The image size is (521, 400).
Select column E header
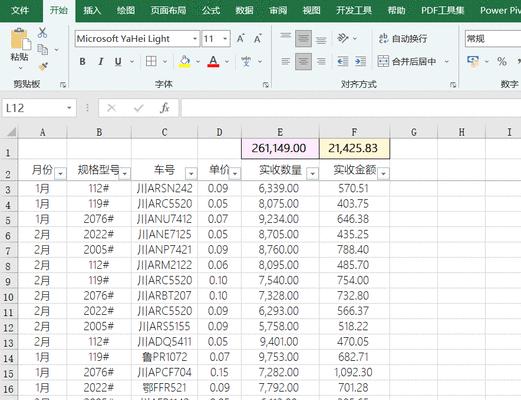(280, 132)
